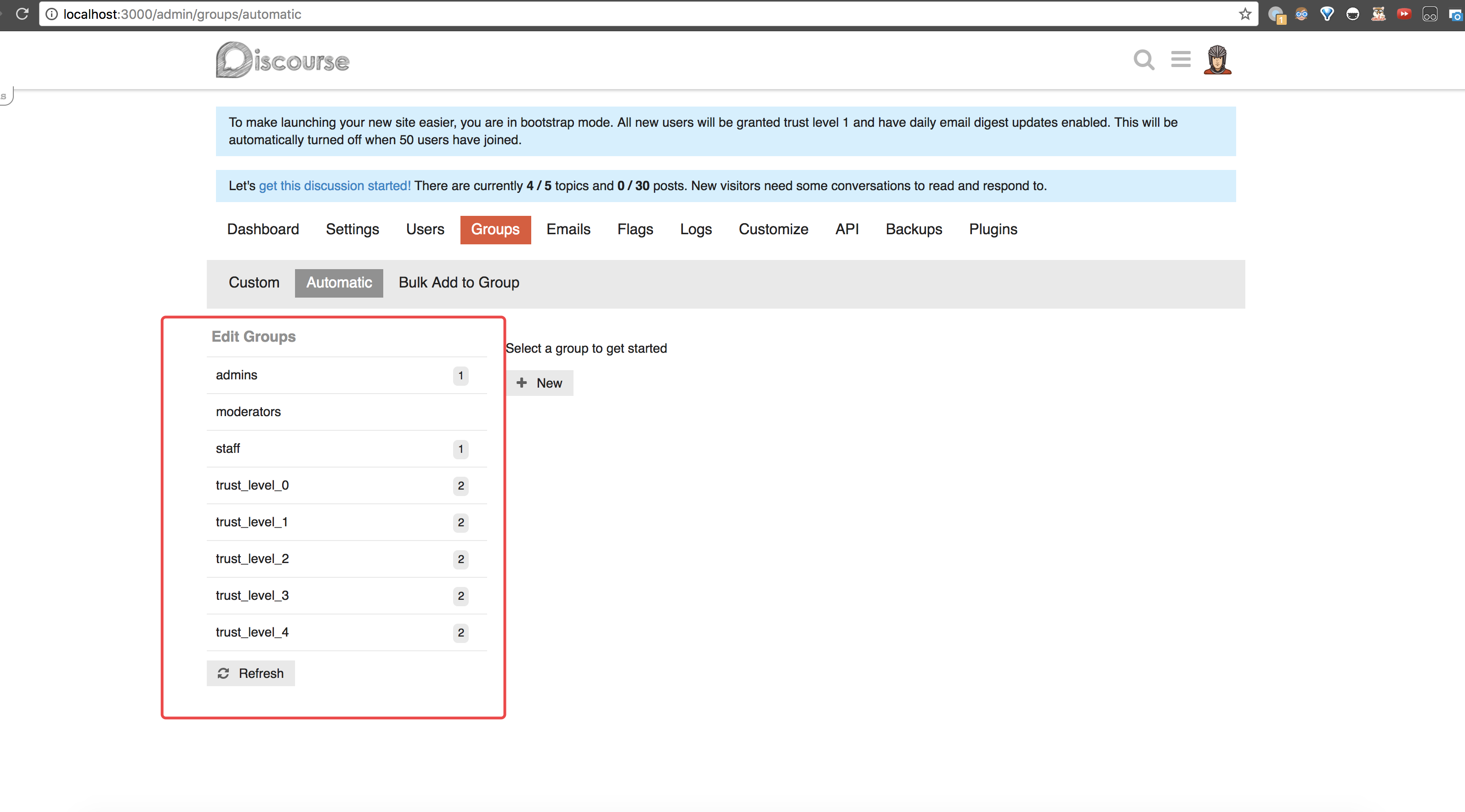Viewport: 1465px width, 812px height.
Task: Open the search magnifier icon
Action: click(1143, 60)
